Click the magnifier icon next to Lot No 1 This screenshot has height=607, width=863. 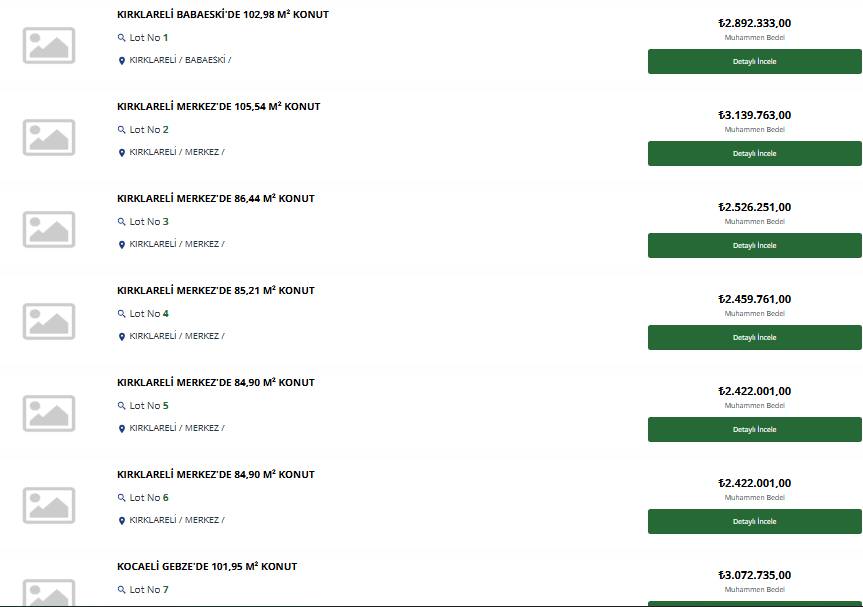point(122,38)
